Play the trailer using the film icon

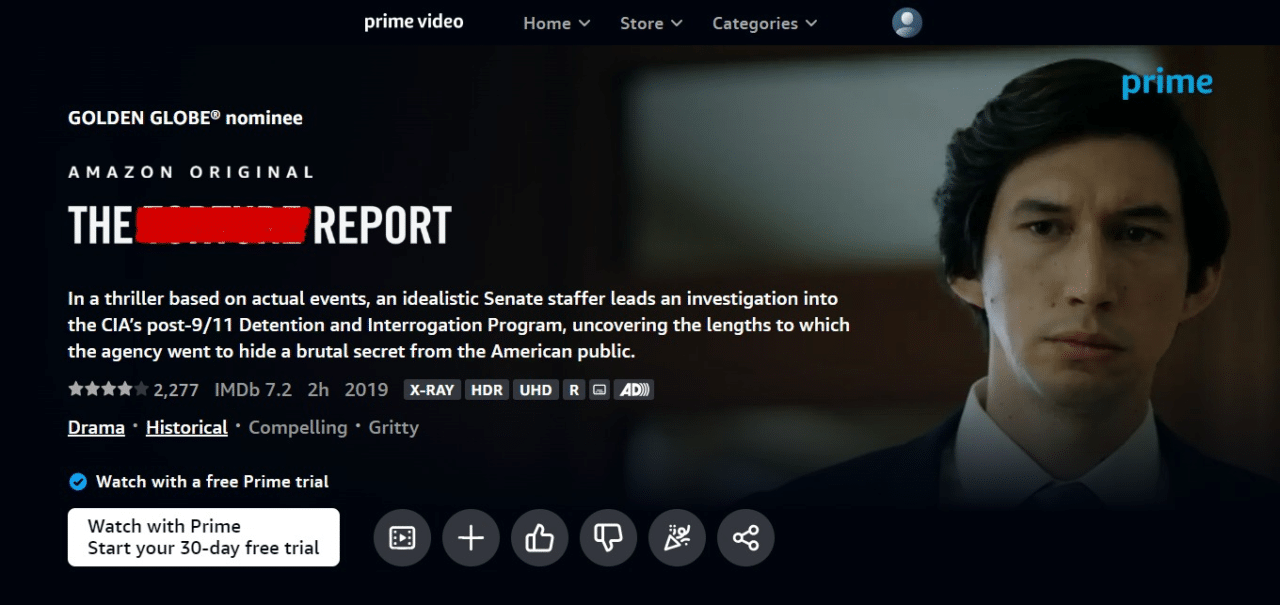[402, 538]
